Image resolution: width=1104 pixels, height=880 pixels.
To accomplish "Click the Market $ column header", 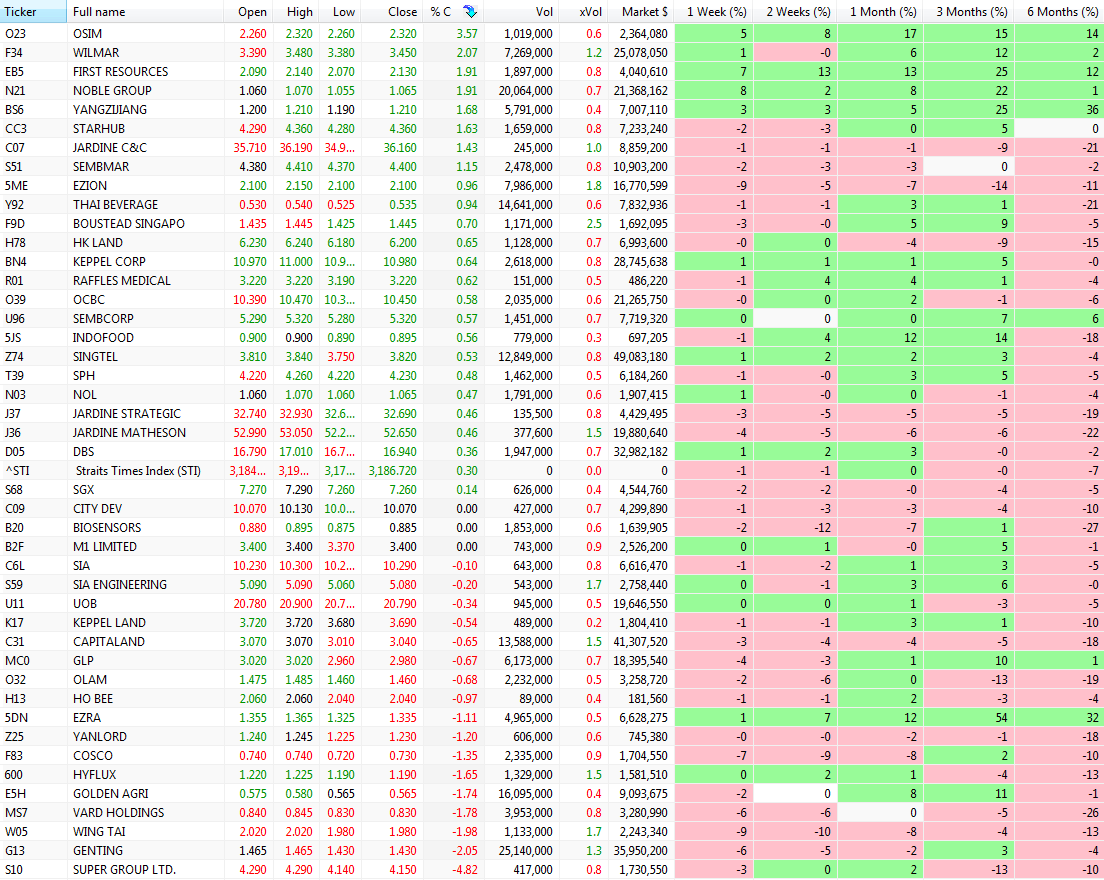I will (644, 11).
